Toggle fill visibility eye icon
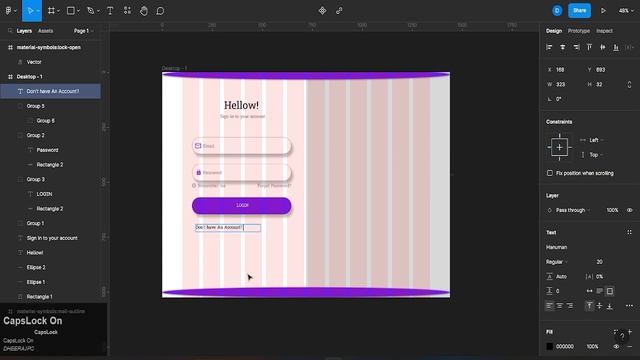Image resolution: width=640 pixels, height=360 pixels. [x=616, y=347]
